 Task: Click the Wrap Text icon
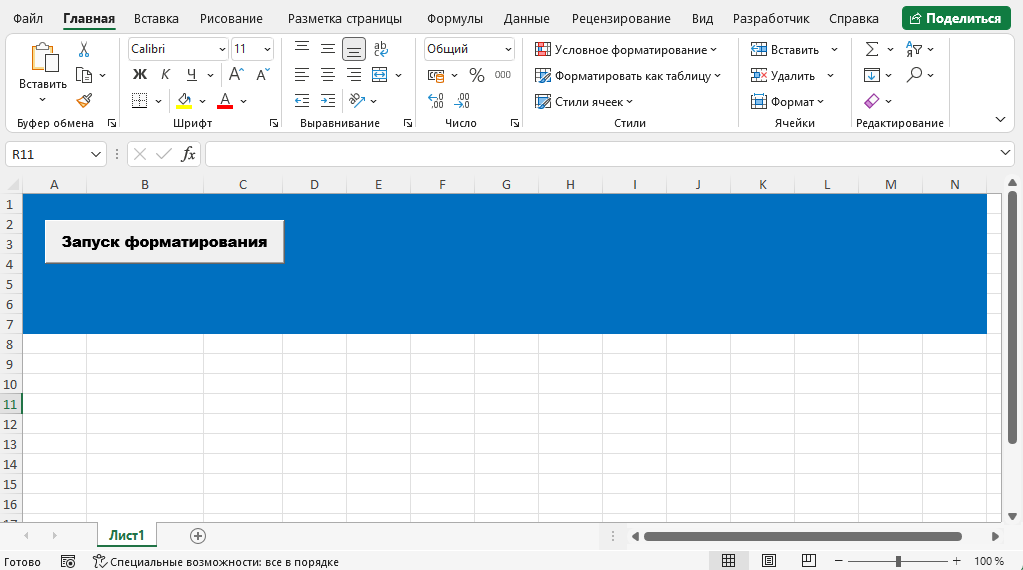(x=380, y=49)
